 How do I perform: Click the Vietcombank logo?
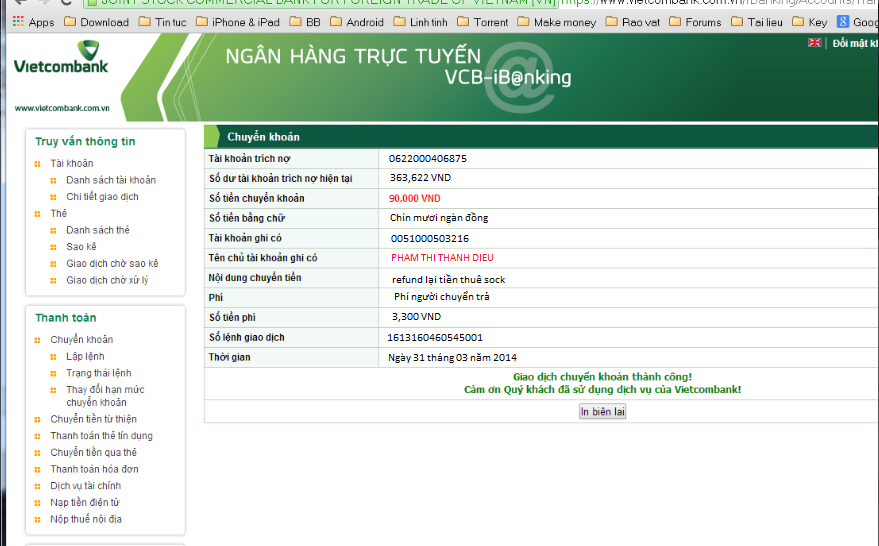[61, 57]
